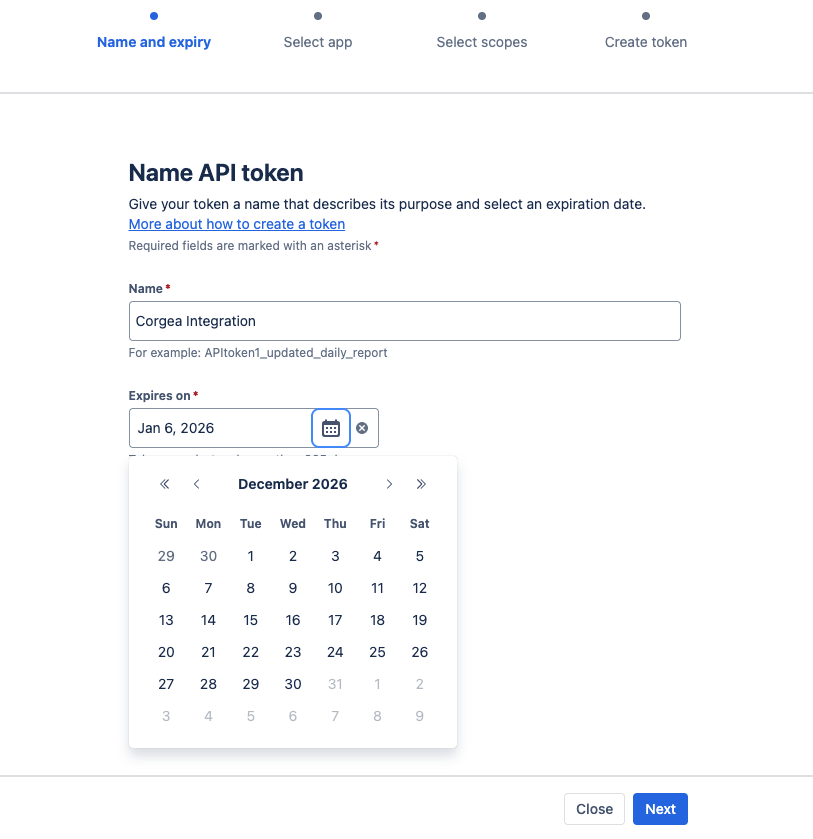Screen dimensions: 813x839
Task: Click the Jan 6, 2026 date field
Action: [220, 428]
